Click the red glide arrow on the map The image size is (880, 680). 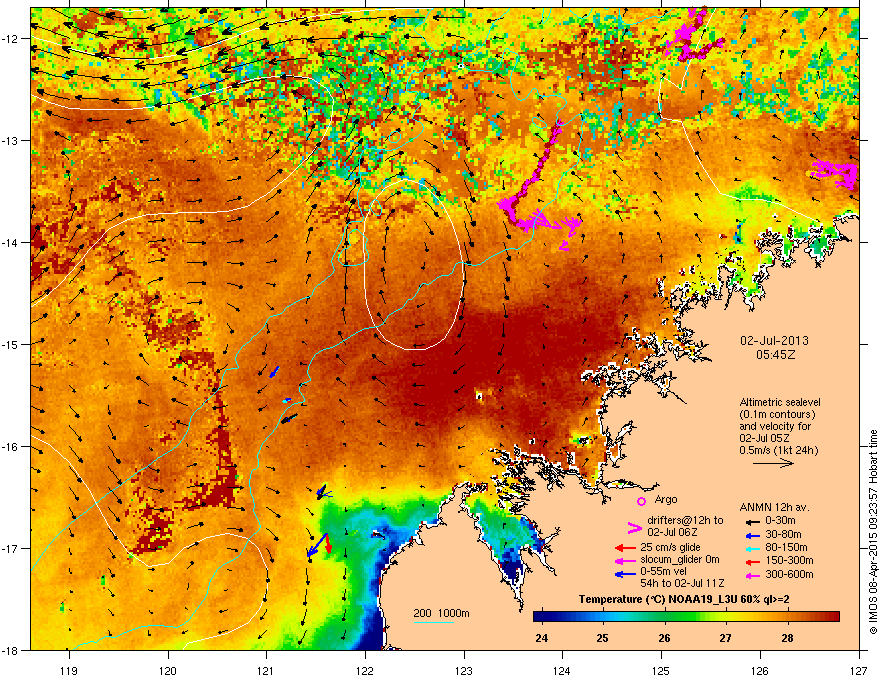tap(329, 543)
